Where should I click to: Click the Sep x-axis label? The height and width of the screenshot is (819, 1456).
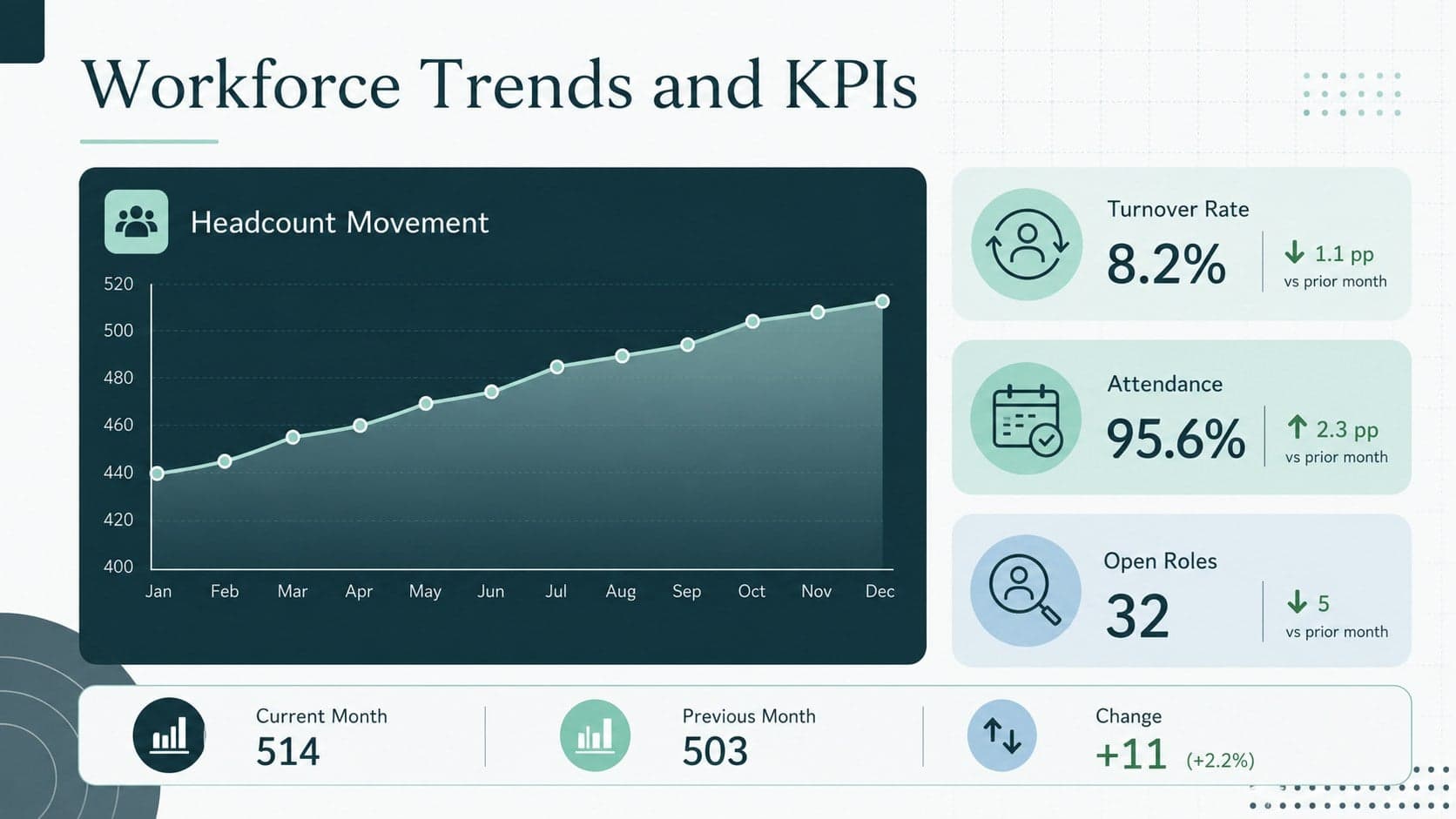(687, 592)
